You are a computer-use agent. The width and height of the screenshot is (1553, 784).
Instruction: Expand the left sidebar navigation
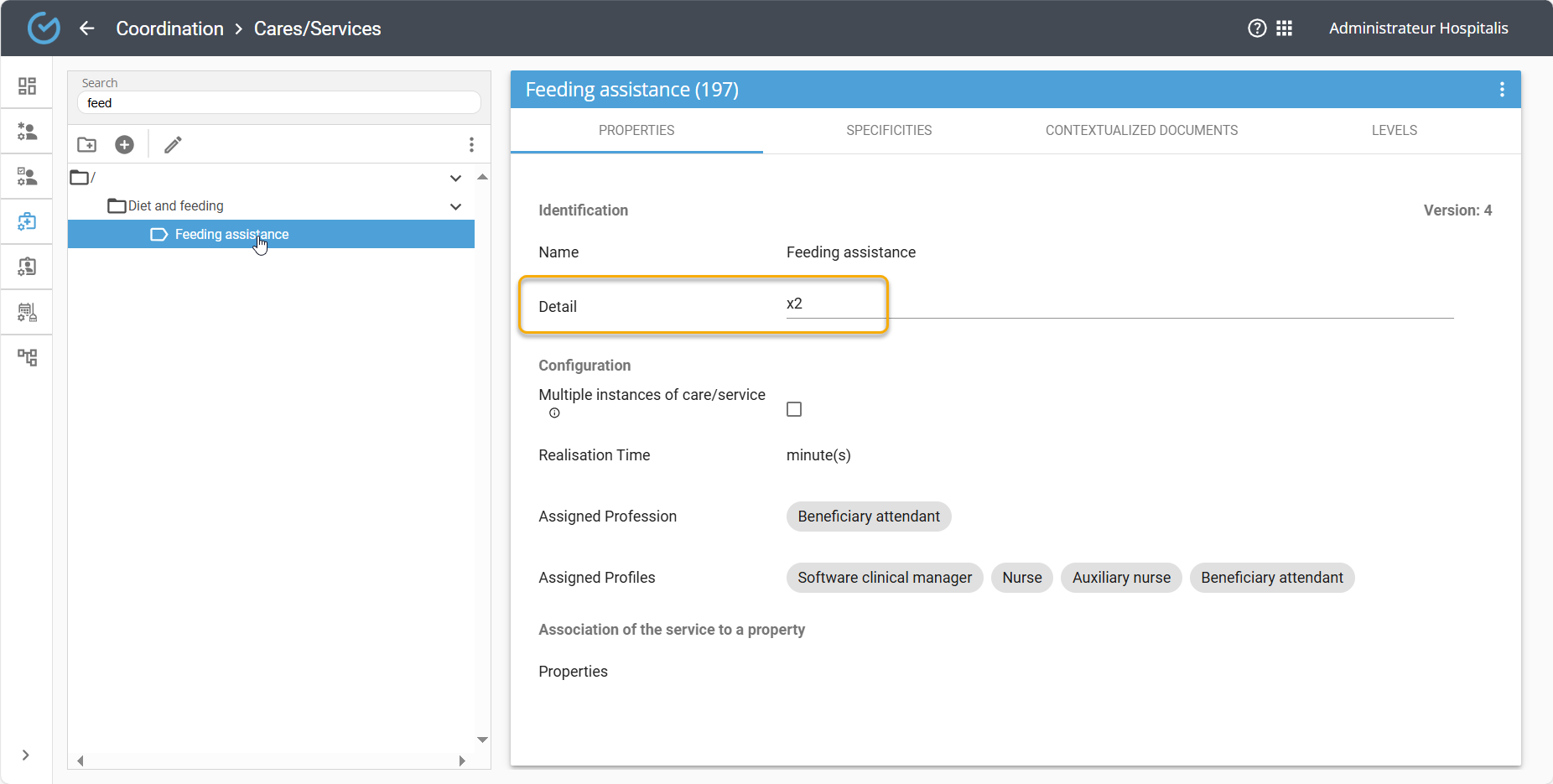tap(26, 755)
